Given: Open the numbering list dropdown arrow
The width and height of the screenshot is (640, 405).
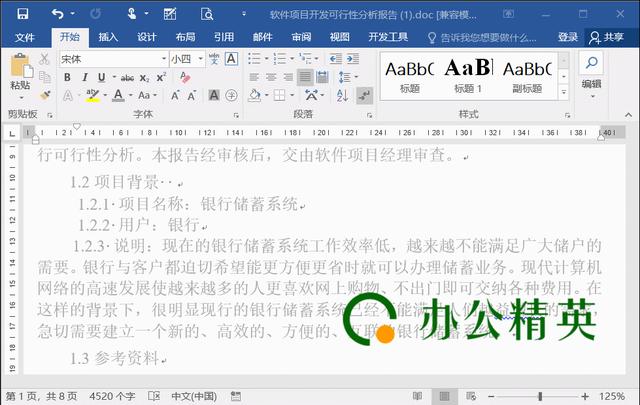Looking at the screenshot, I should 292,59.
